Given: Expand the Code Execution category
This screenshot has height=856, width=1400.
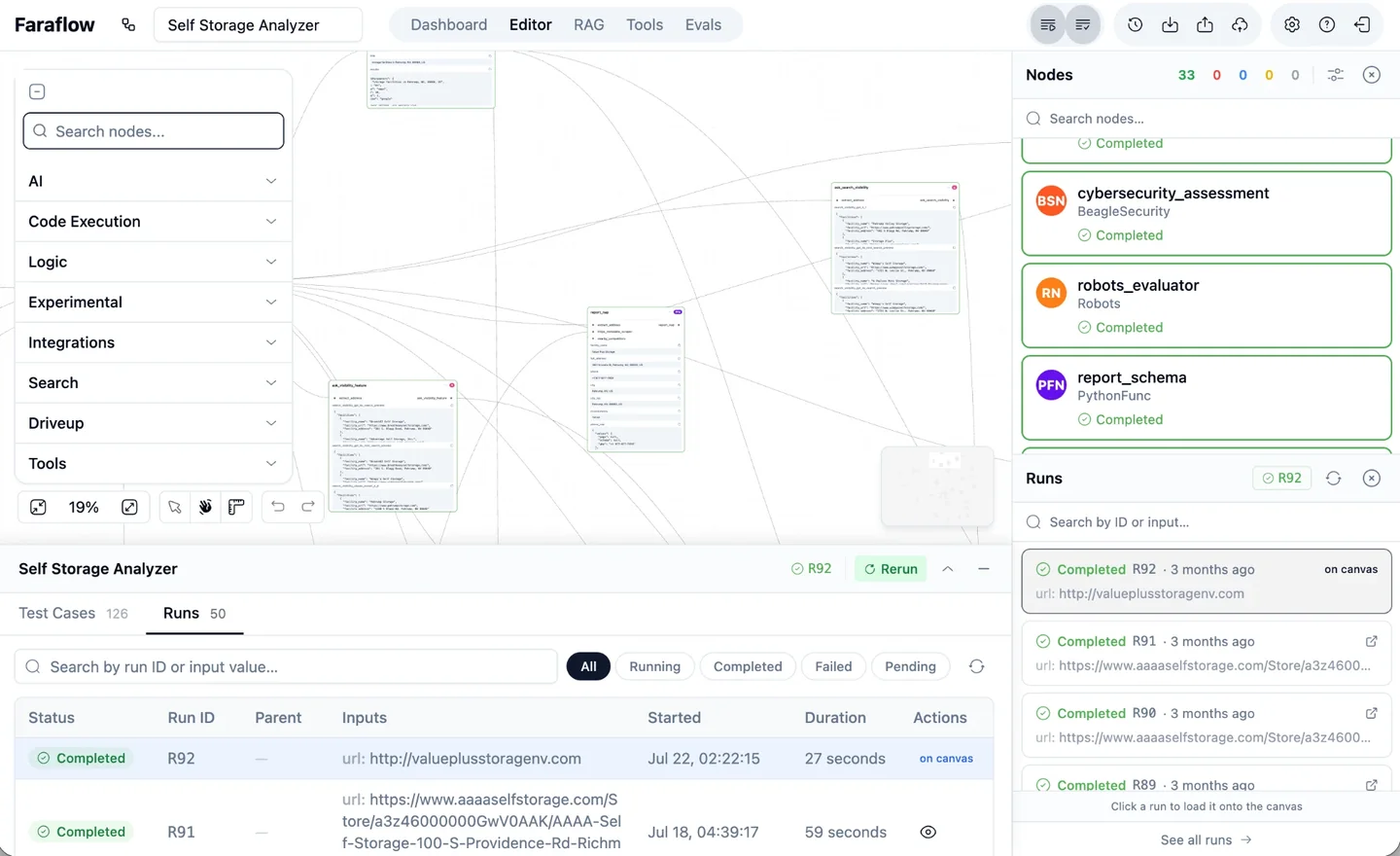Looking at the screenshot, I should (154, 222).
